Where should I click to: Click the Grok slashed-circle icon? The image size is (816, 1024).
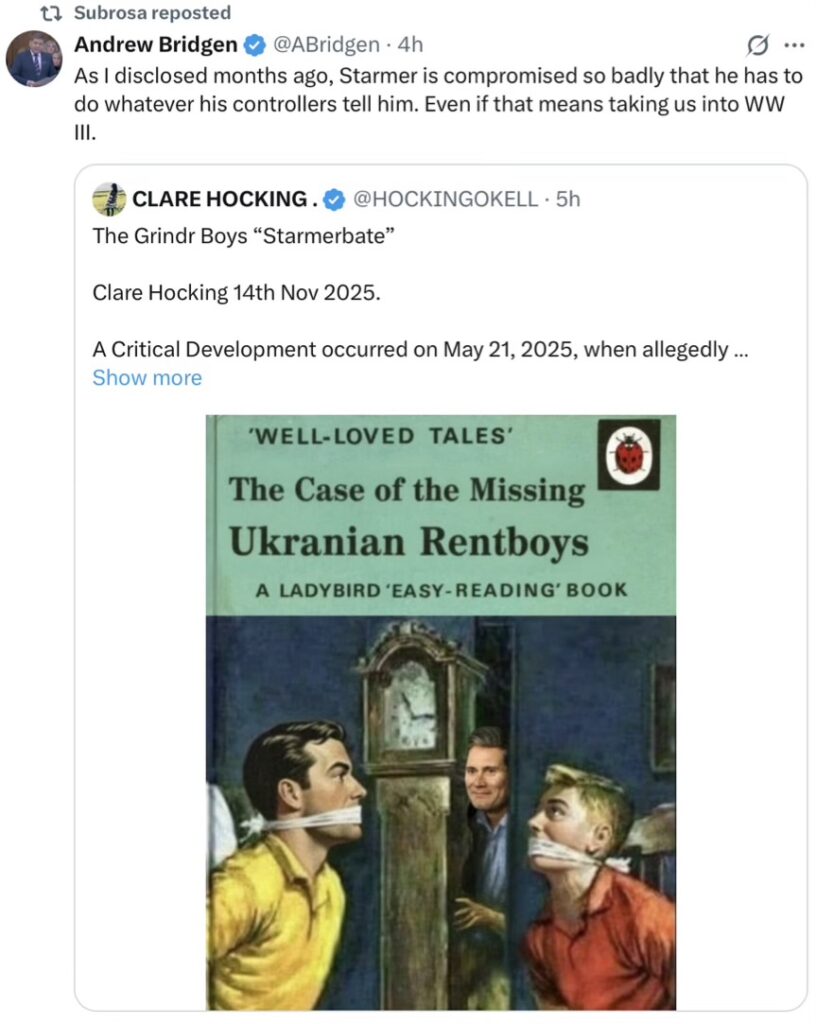coord(758,45)
